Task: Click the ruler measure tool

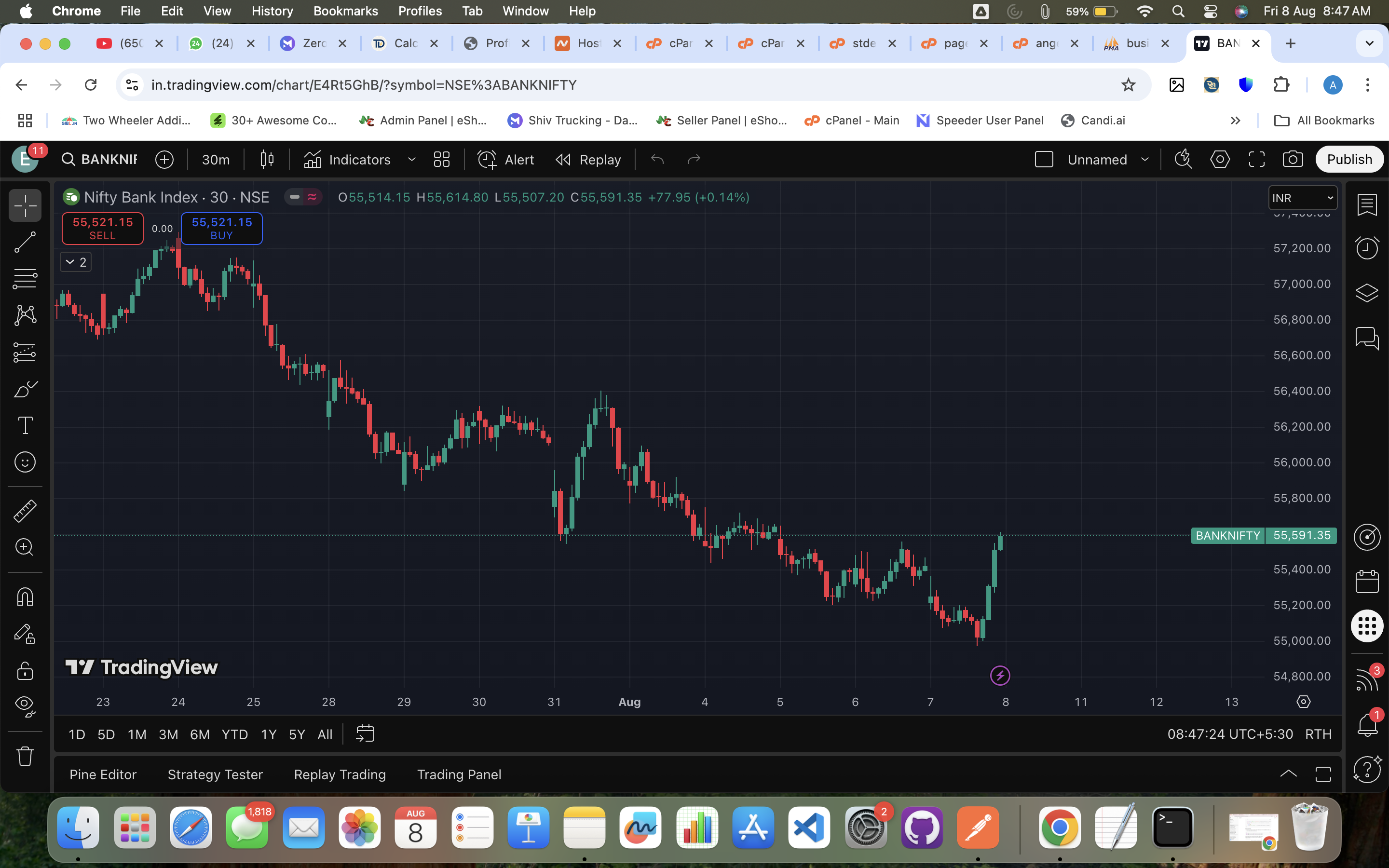Action: pos(25,510)
